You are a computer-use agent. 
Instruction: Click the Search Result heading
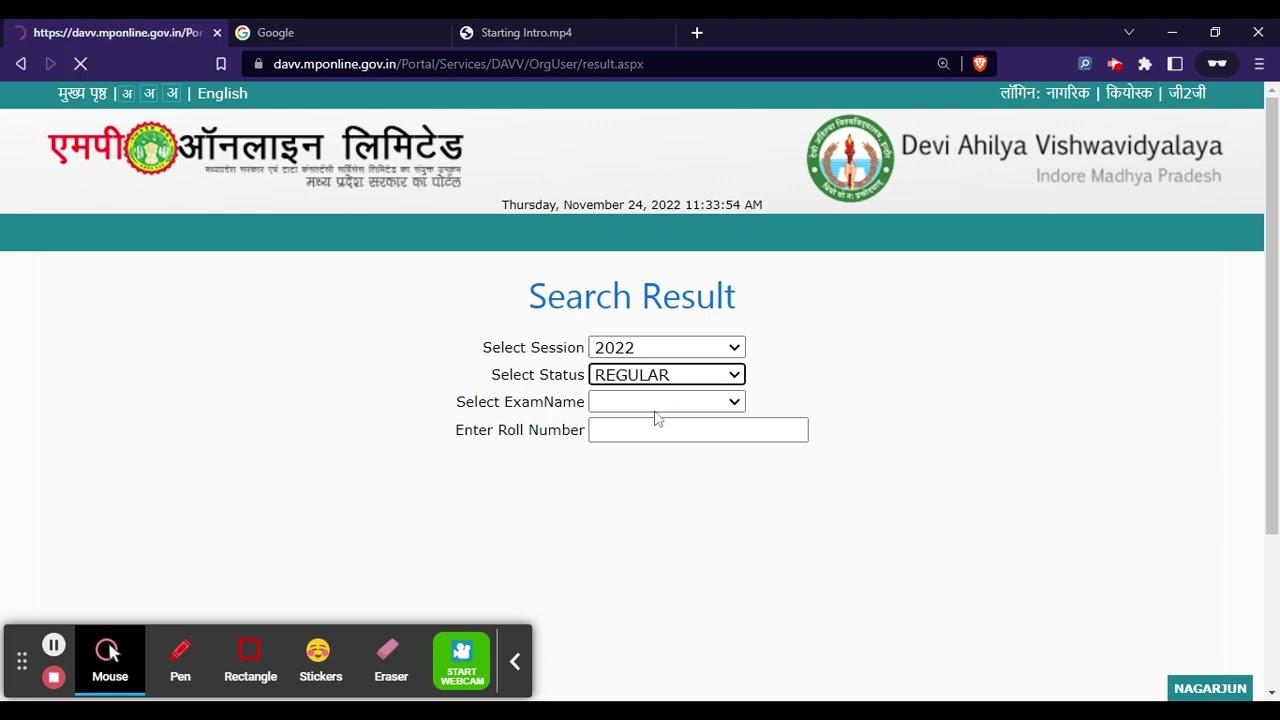tap(632, 296)
